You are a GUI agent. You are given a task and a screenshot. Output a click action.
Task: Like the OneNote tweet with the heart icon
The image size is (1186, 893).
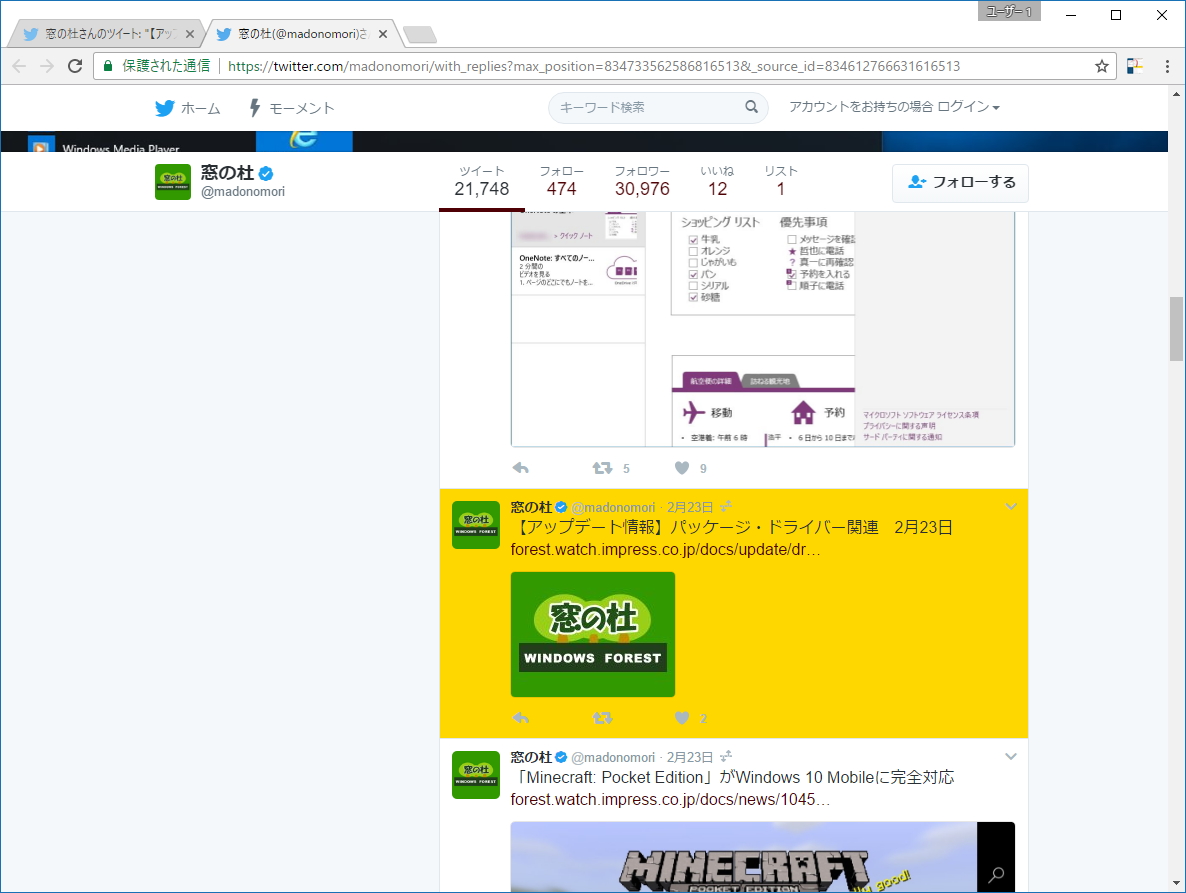pos(683,467)
